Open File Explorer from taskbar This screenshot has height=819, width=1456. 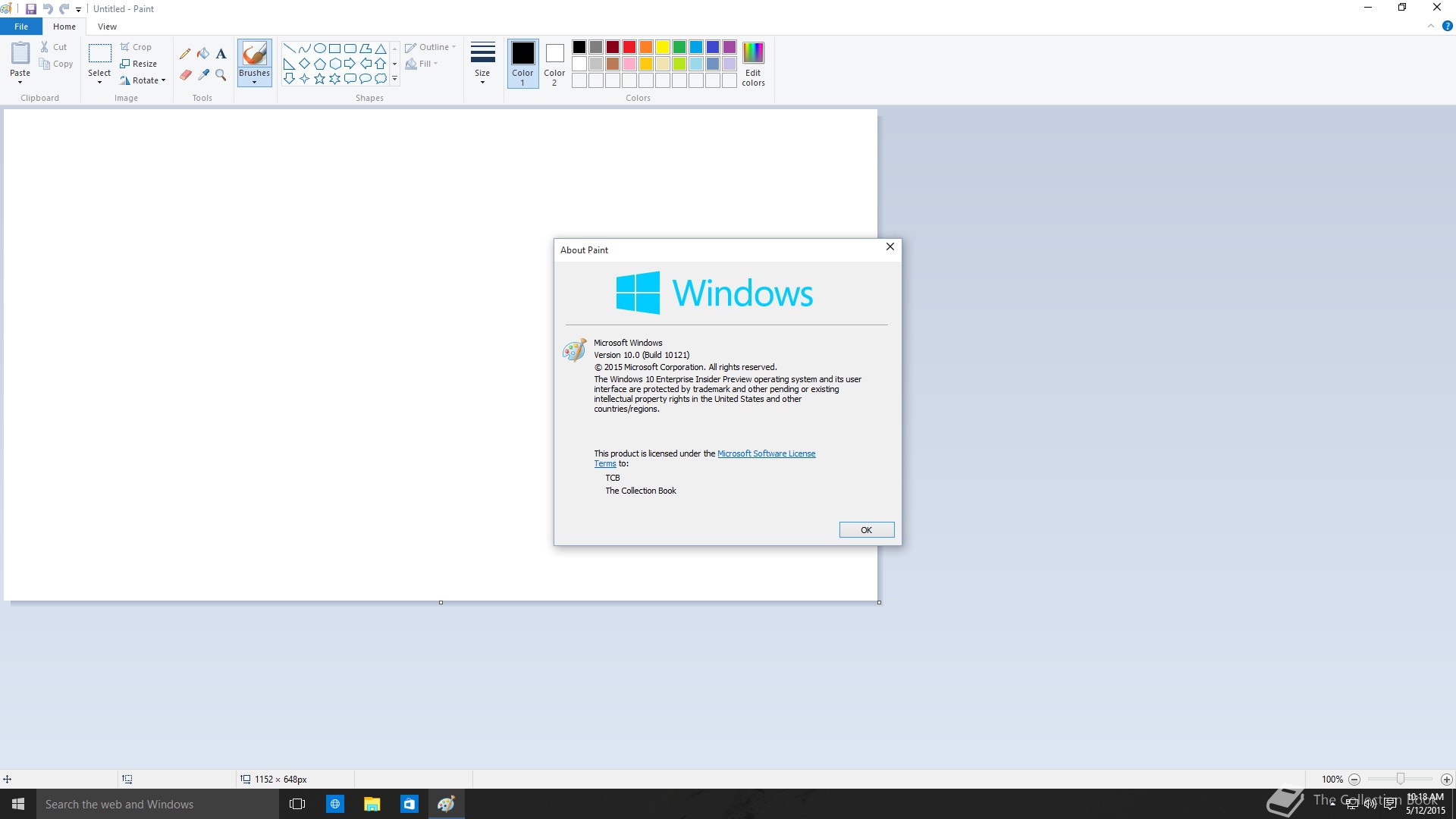click(x=372, y=804)
